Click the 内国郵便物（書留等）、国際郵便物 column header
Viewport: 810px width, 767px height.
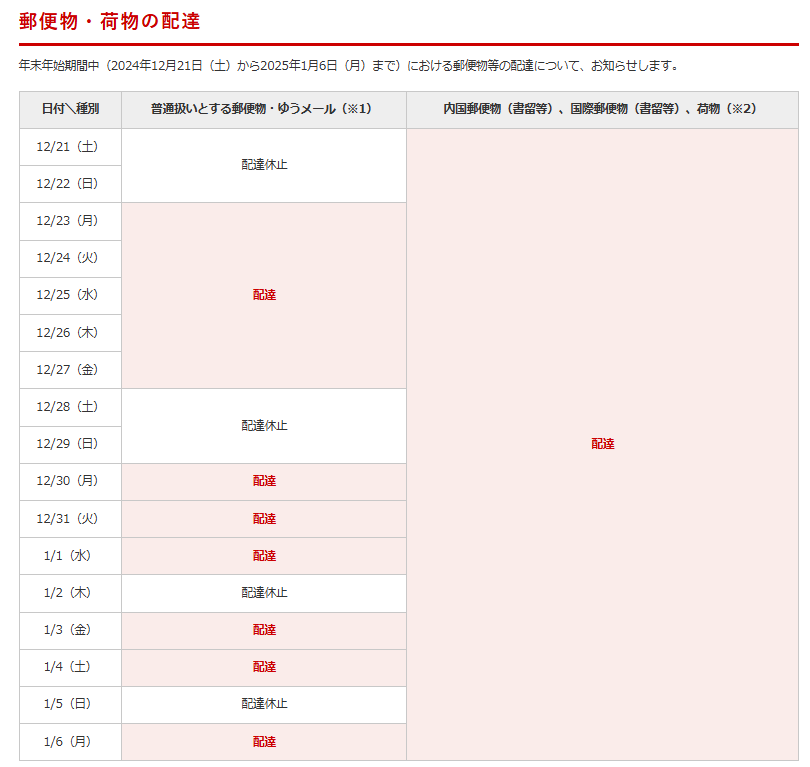pos(602,109)
